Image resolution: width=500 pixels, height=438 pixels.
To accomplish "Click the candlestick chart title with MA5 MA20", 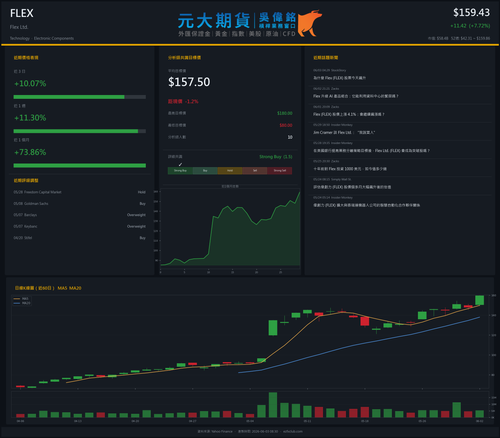I will (x=48, y=288).
